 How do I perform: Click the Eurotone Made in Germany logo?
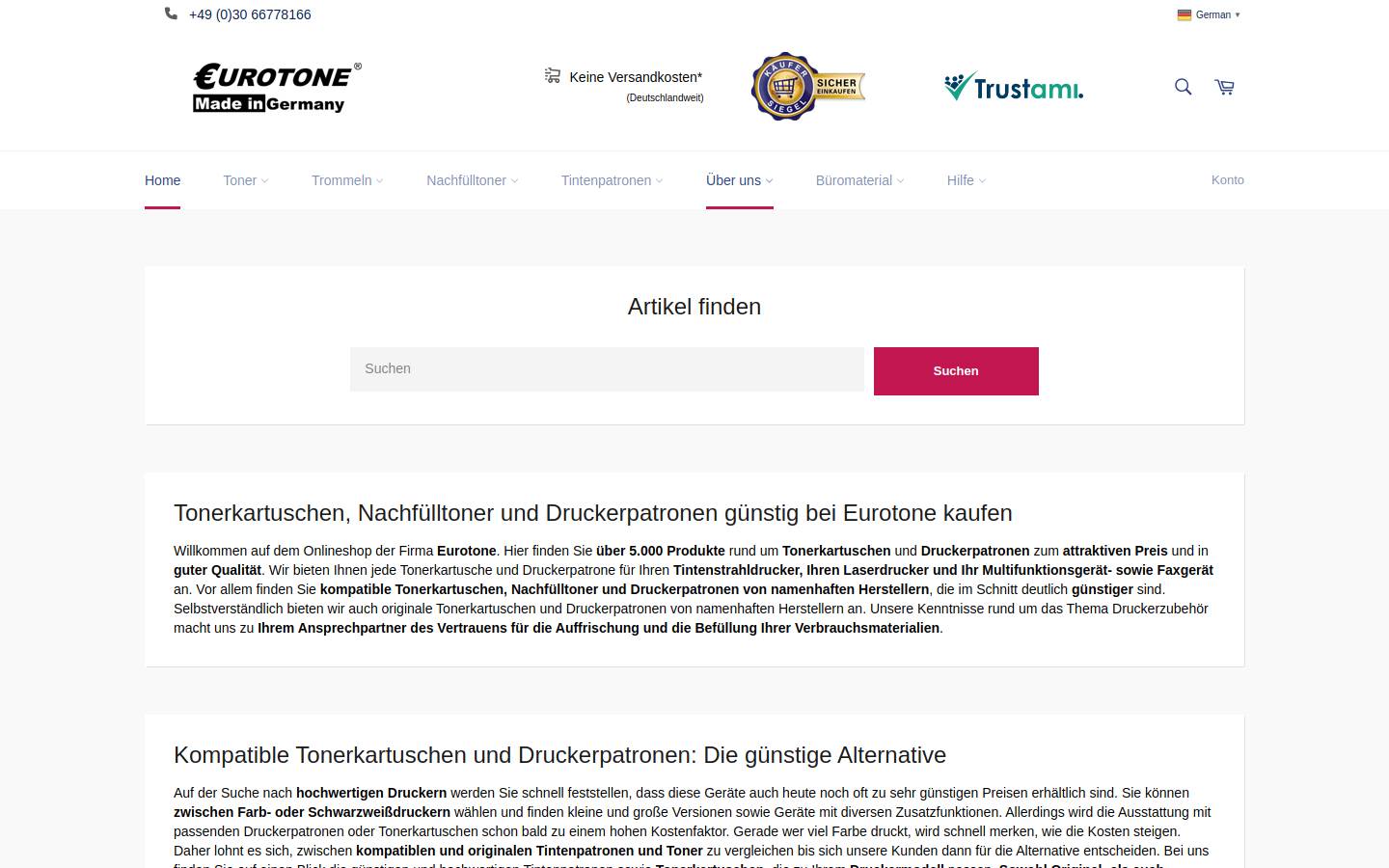(x=277, y=88)
